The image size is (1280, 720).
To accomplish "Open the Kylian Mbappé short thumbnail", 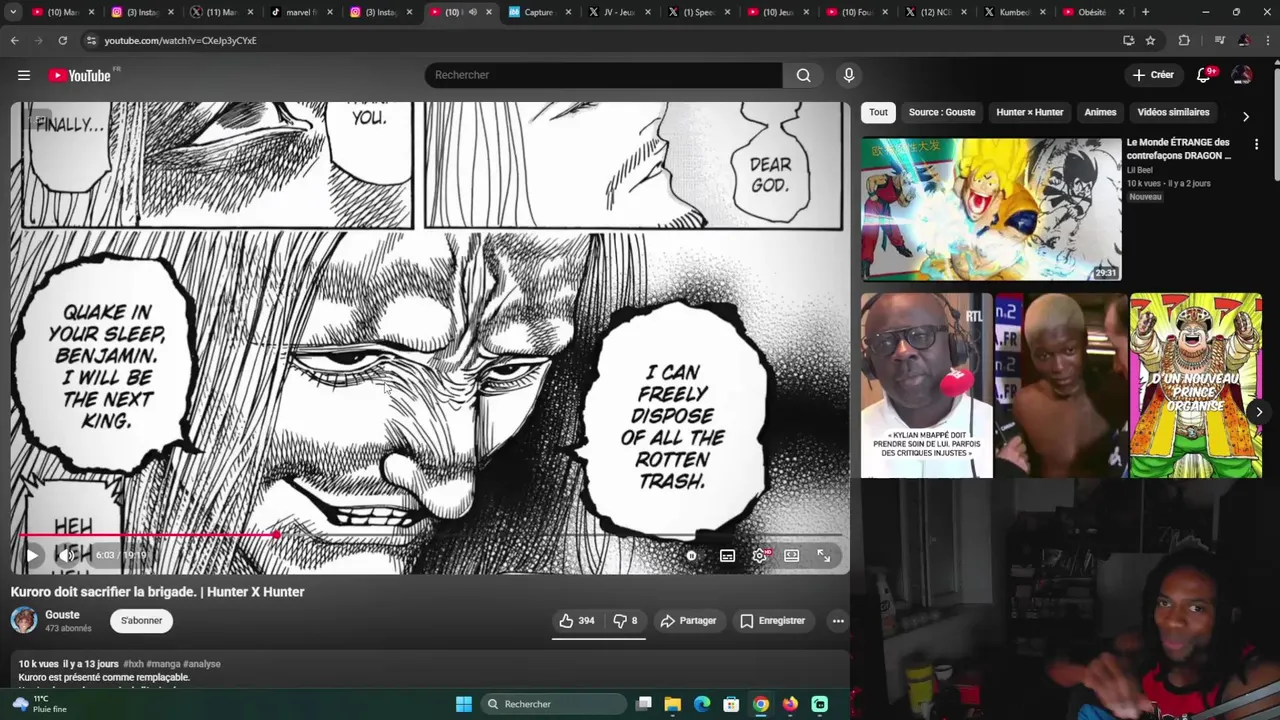I will click(x=927, y=385).
